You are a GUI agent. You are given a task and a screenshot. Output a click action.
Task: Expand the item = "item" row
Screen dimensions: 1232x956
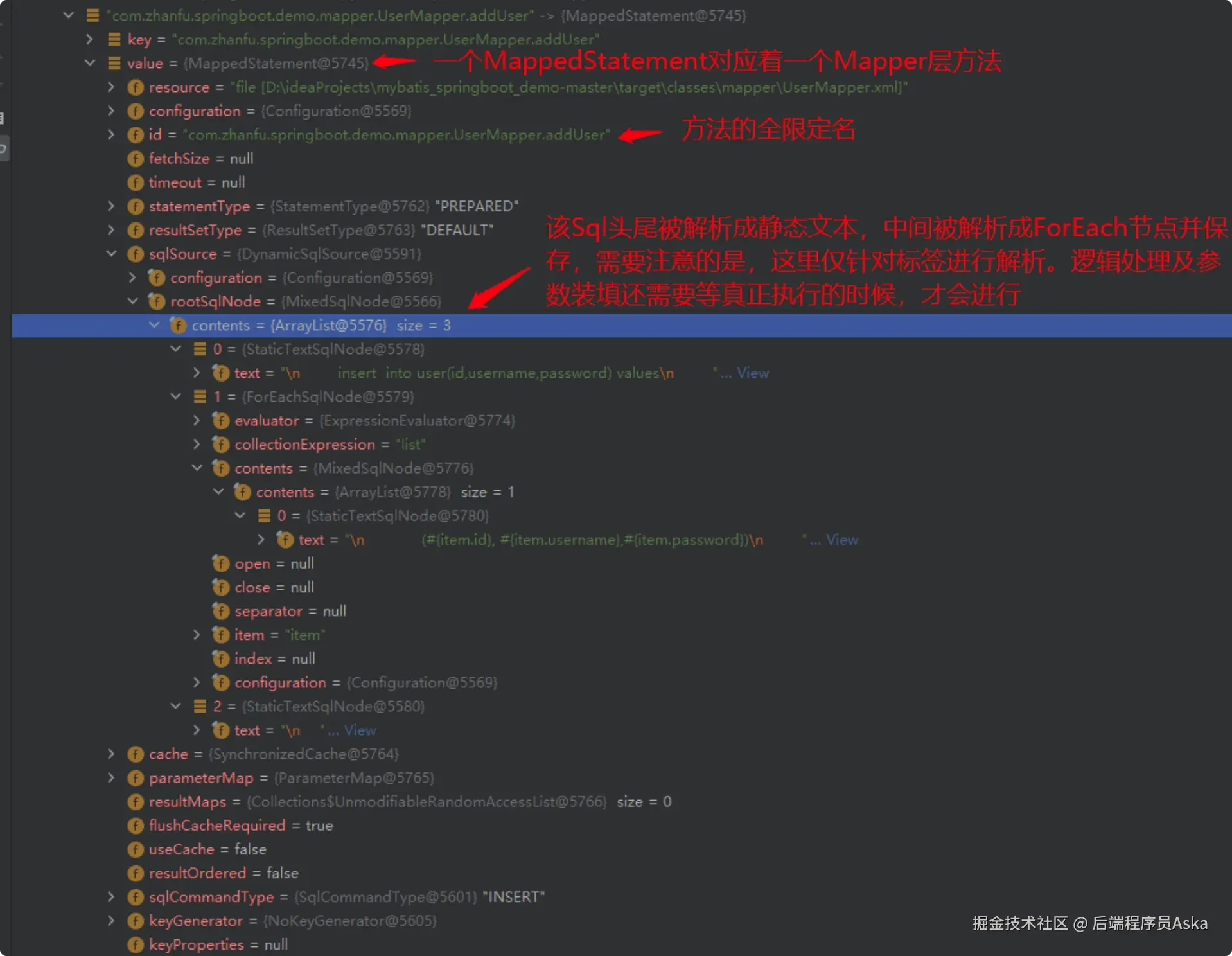click(x=197, y=635)
